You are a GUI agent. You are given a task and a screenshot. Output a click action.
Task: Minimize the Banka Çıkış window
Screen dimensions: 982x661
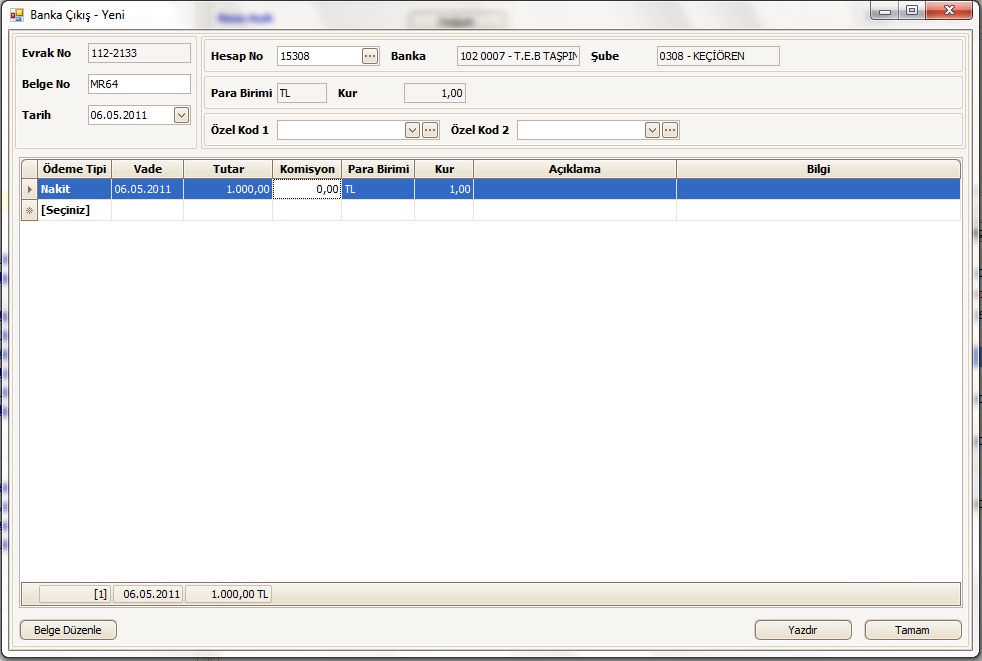coord(885,11)
